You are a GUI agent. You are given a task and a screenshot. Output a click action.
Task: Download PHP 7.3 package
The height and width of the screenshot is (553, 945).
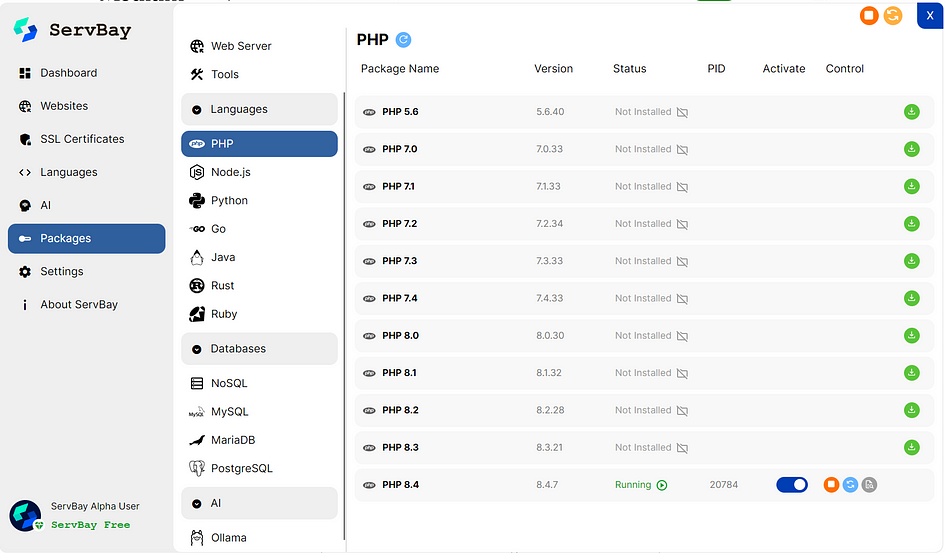point(911,261)
